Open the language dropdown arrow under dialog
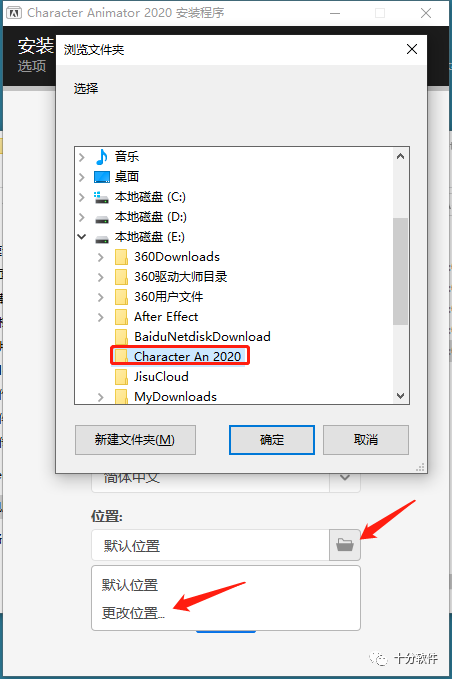452x679 pixels. point(345,479)
